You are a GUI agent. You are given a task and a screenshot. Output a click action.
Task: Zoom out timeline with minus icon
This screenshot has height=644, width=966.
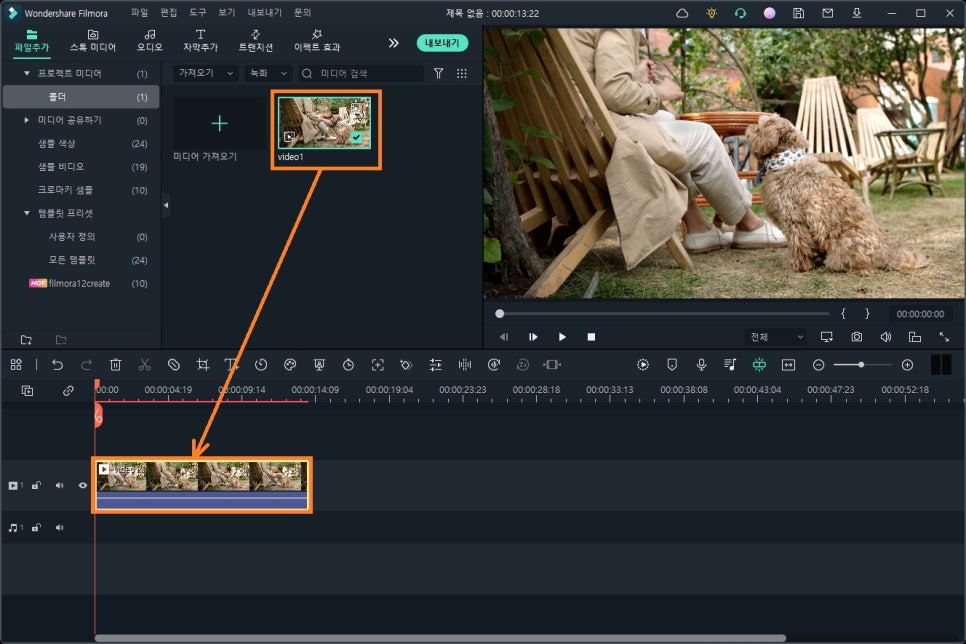pyautogui.click(x=818, y=365)
